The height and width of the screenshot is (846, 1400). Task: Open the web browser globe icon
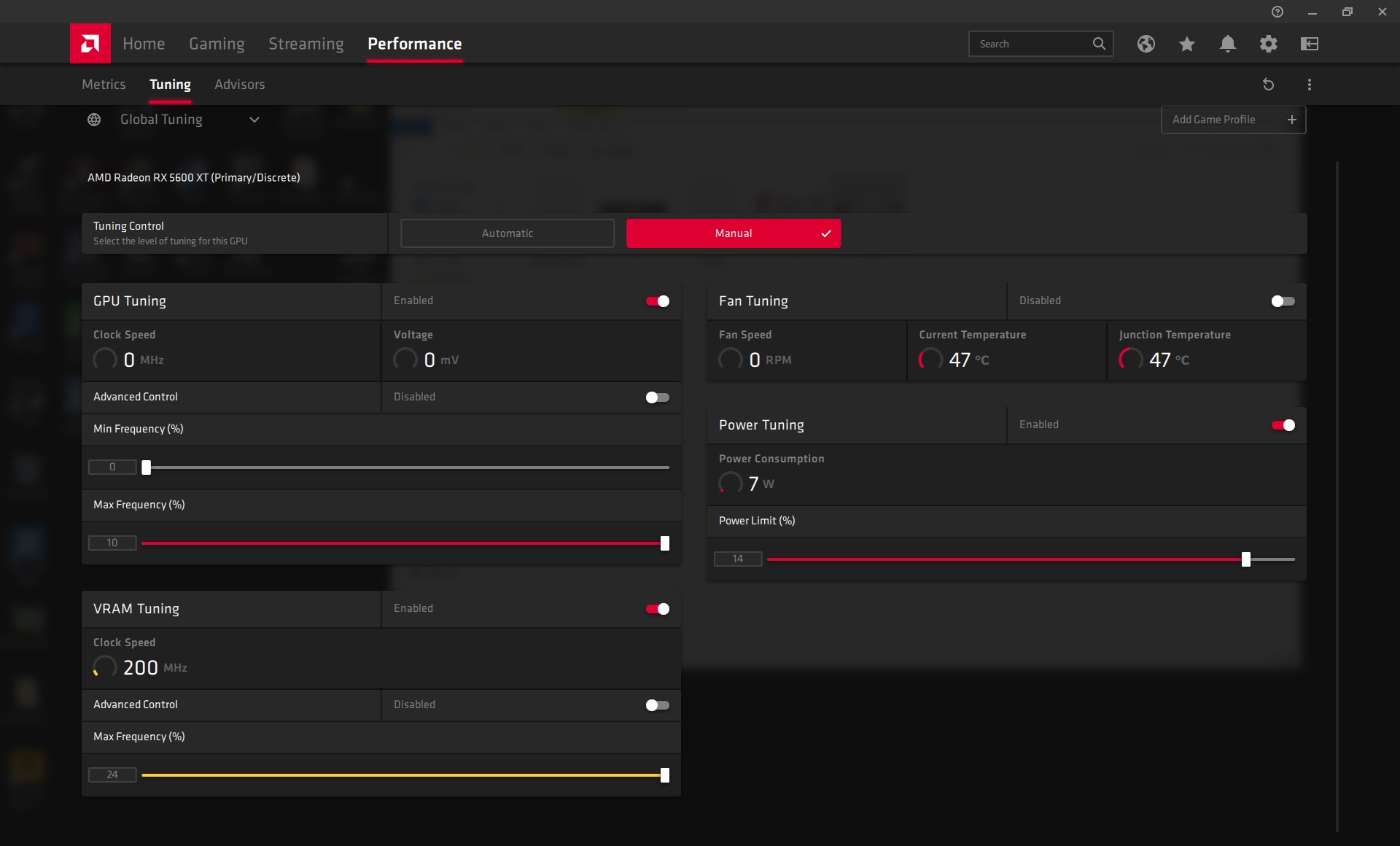(x=1146, y=44)
